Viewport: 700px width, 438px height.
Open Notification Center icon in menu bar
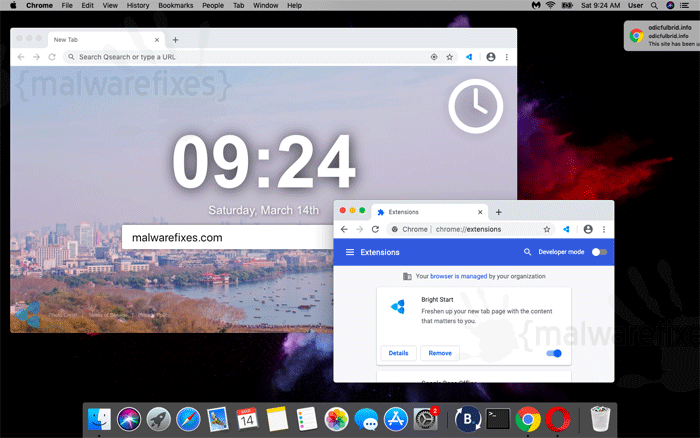684,5
